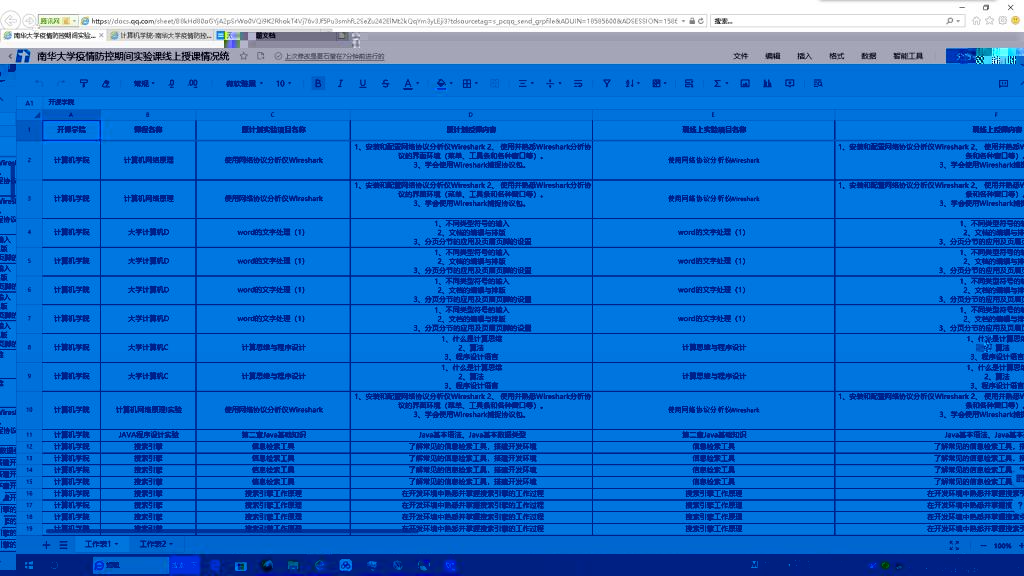The height and width of the screenshot is (576, 1024).
Task: Open the comments panel icon at toolbar right
Action: point(1004,84)
